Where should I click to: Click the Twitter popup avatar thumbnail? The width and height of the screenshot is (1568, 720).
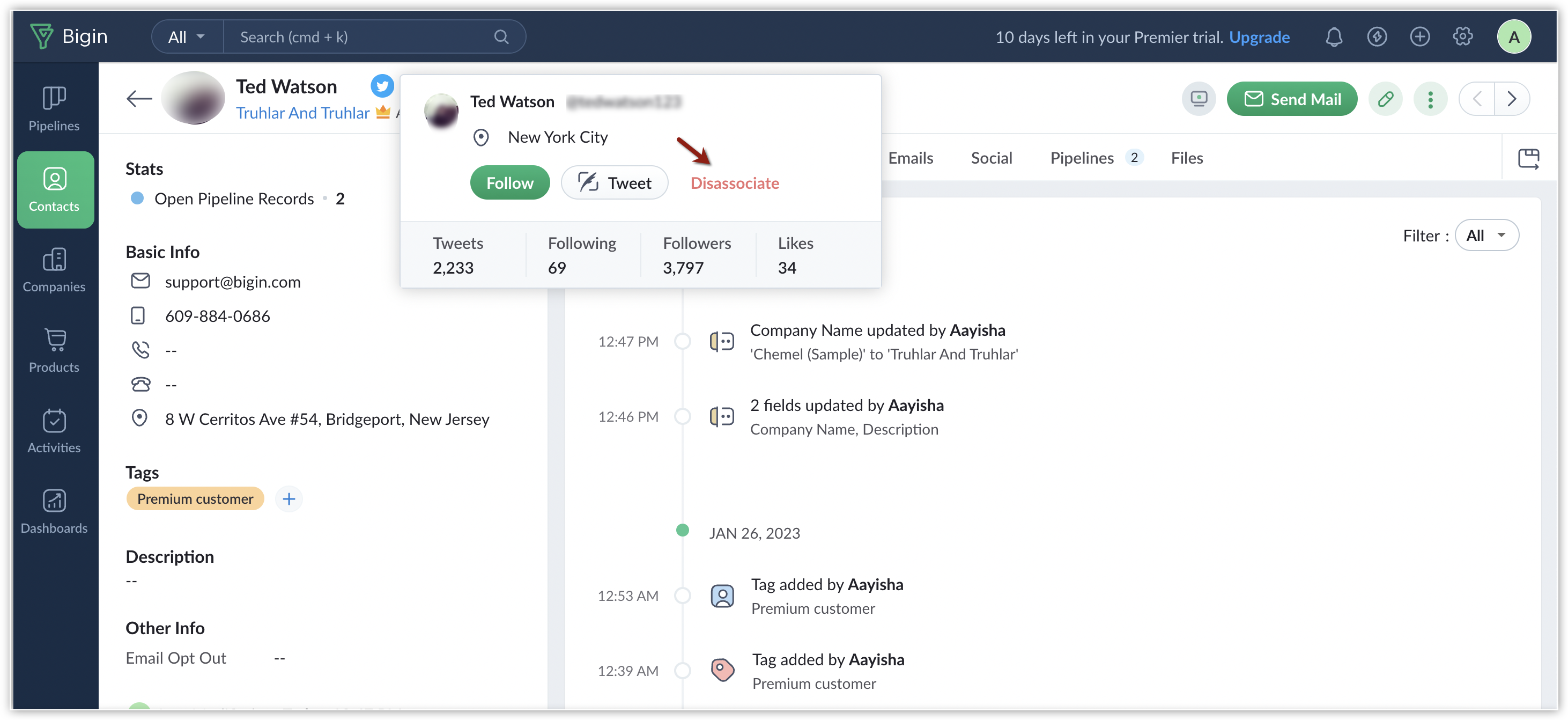click(441, 112)
